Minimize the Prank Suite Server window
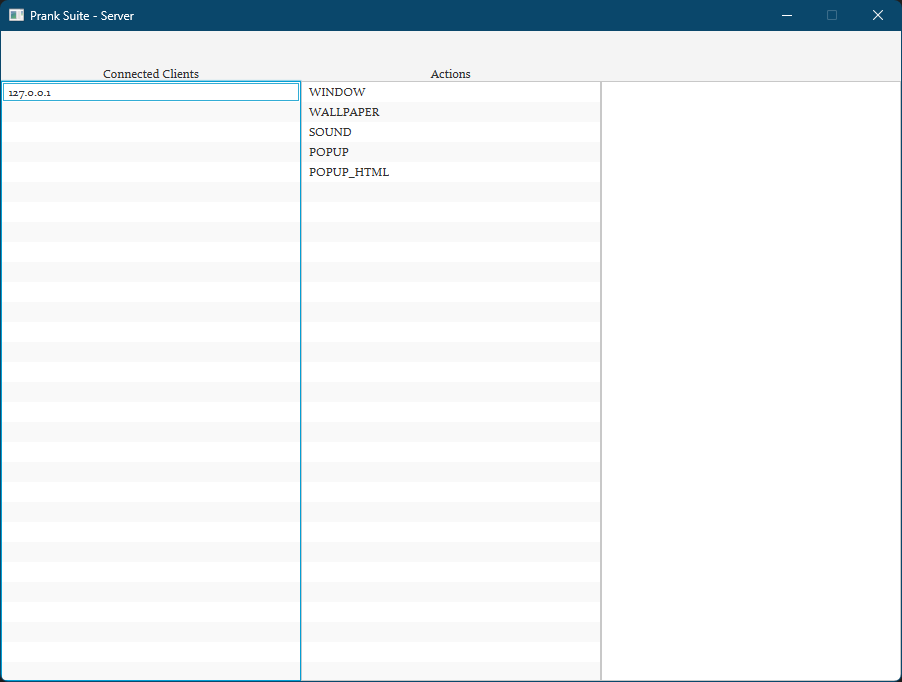Screen dimensions: 902x682 click(x=787, y=16)
